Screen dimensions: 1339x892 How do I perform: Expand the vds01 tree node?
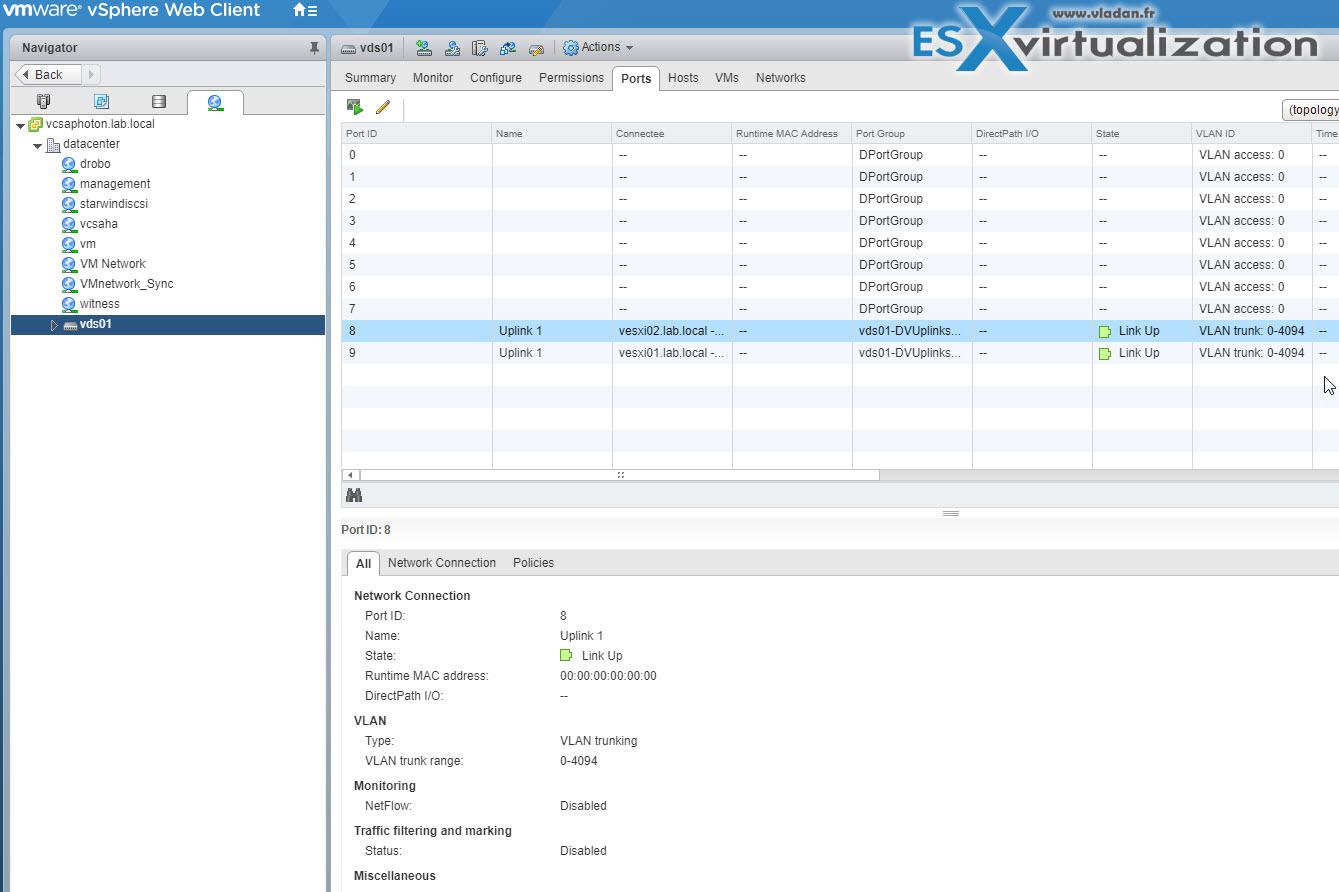[54, 325]
